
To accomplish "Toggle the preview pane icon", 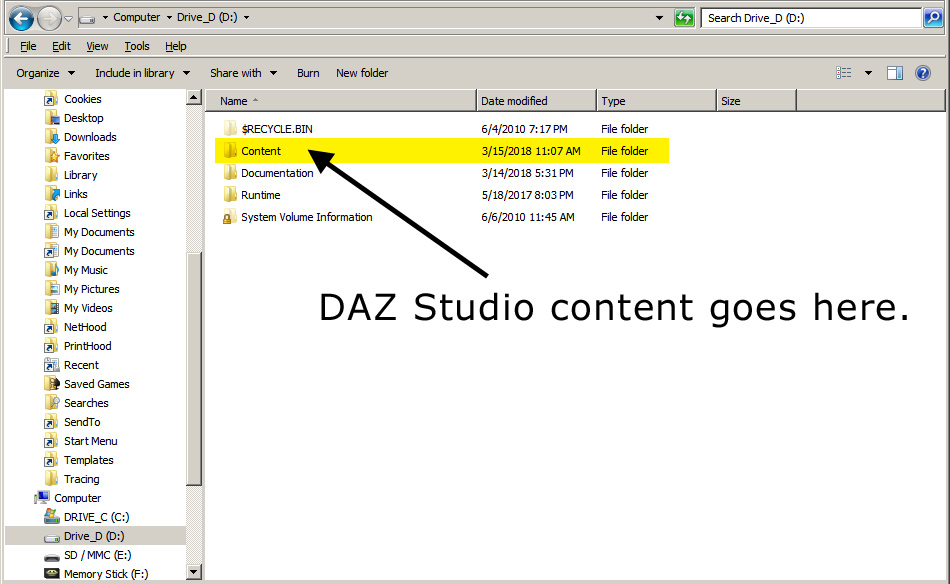I will click(895, 73).
